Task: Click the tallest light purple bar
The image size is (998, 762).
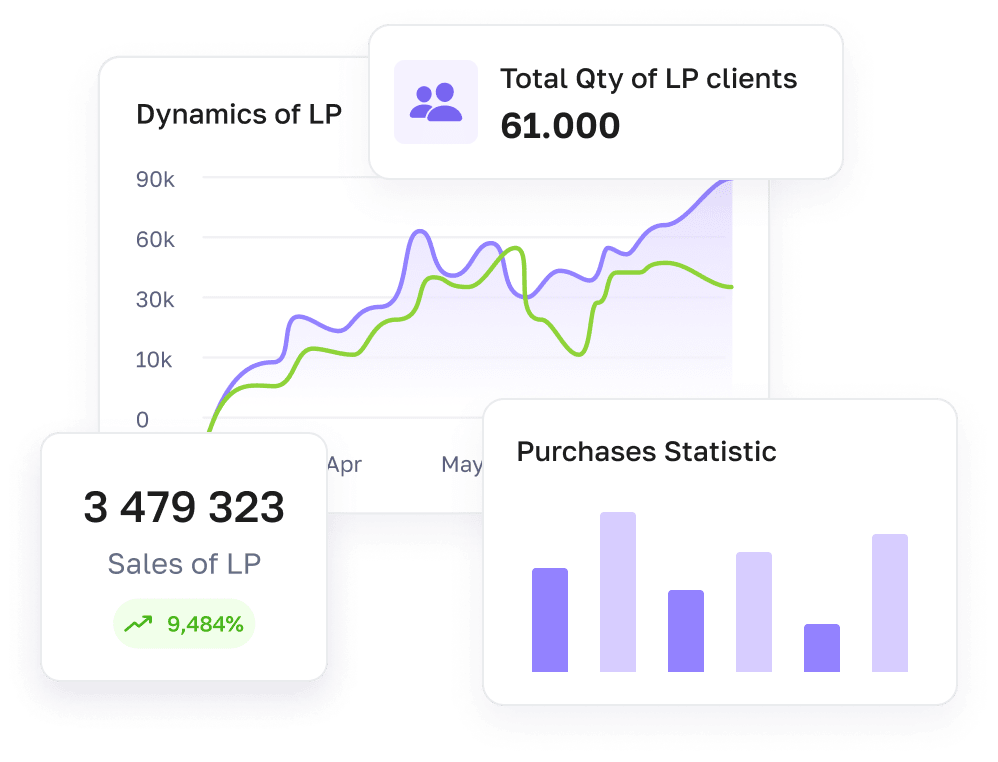Action: pos(618,591)
